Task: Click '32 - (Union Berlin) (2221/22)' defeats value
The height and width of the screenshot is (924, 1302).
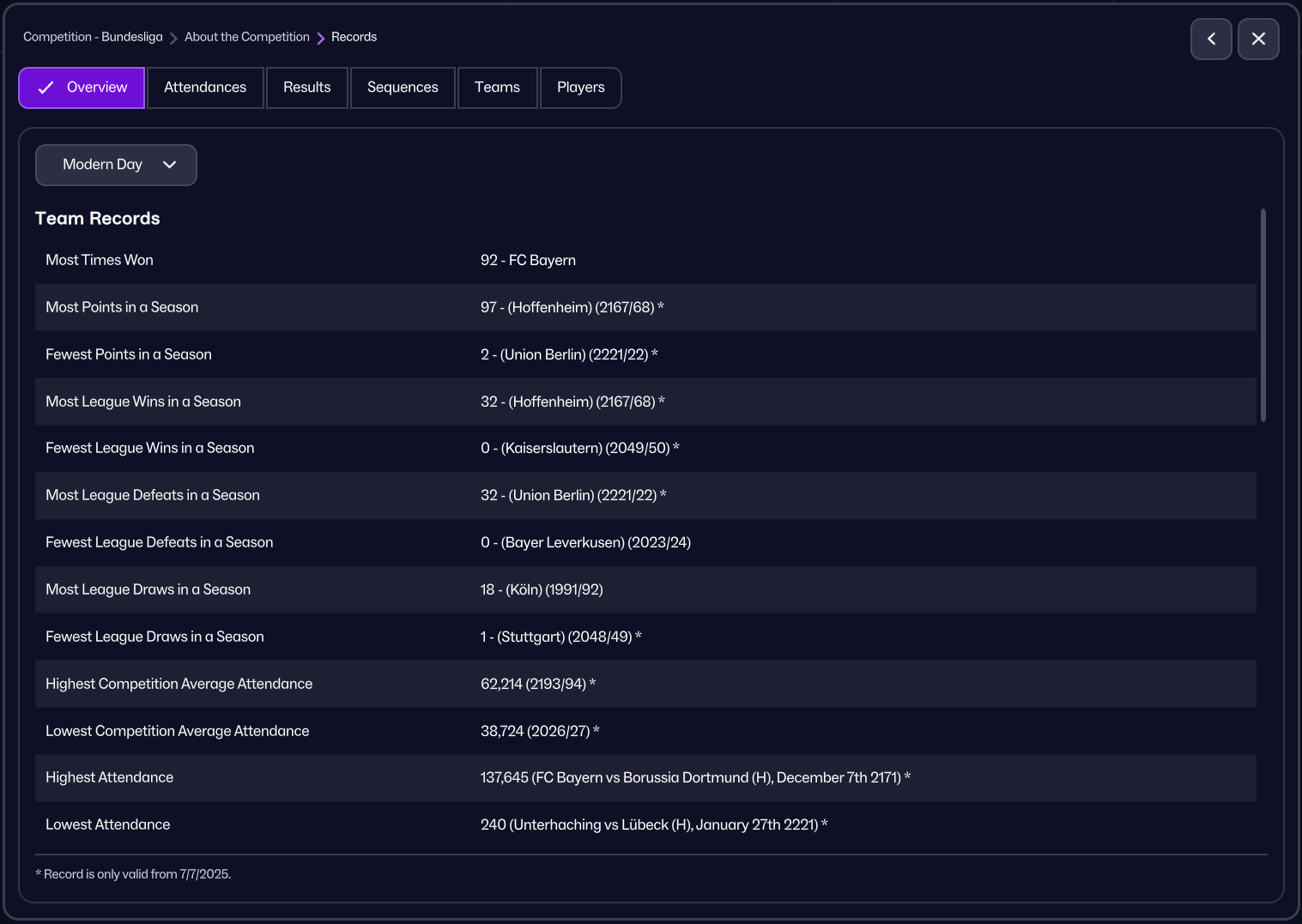Action: pyautogui.click(x=573, y=495)
